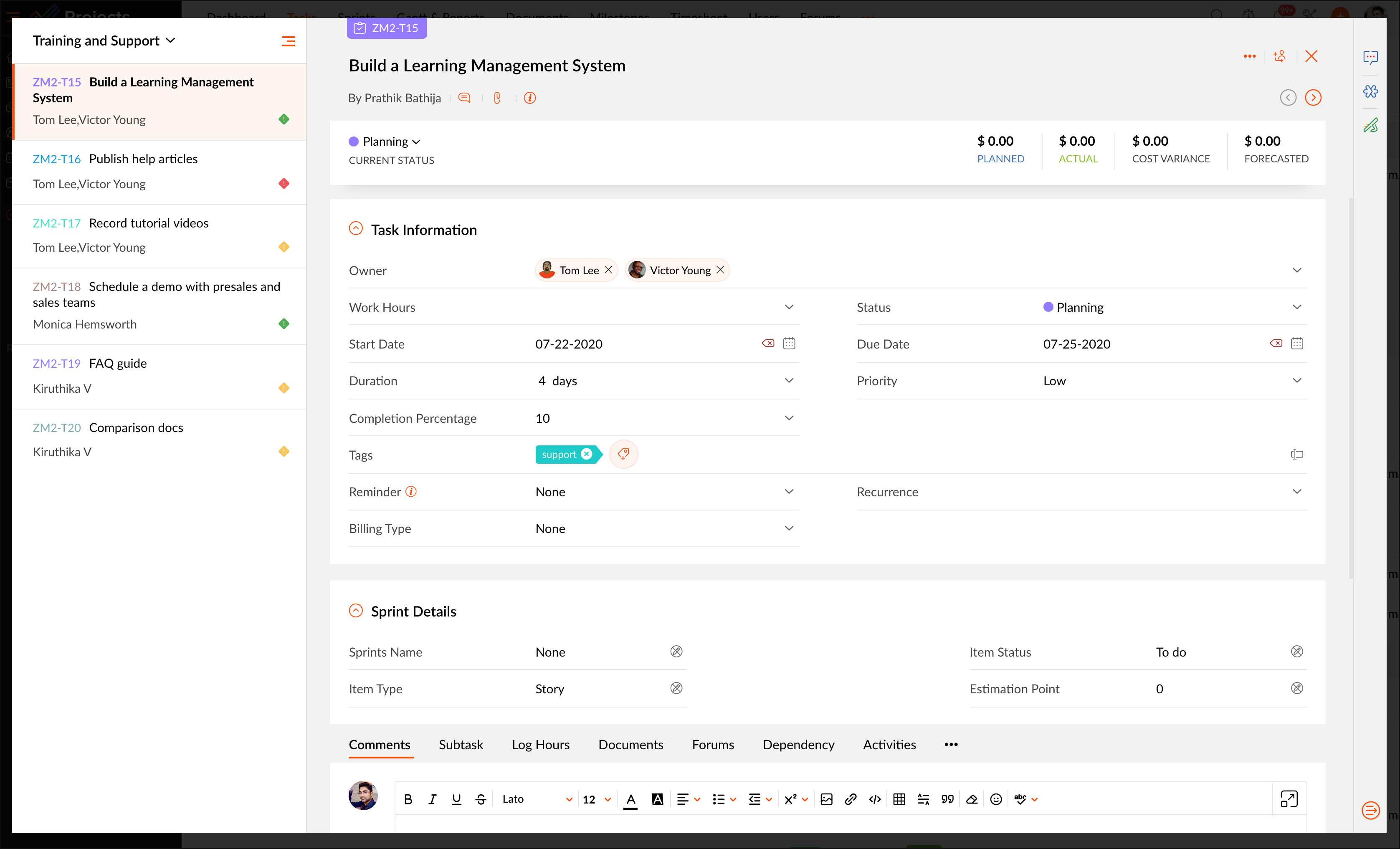Clear the Due Date value
Image resolution: width=1400 pixels, height=849 pixels.
point(1276,344)
